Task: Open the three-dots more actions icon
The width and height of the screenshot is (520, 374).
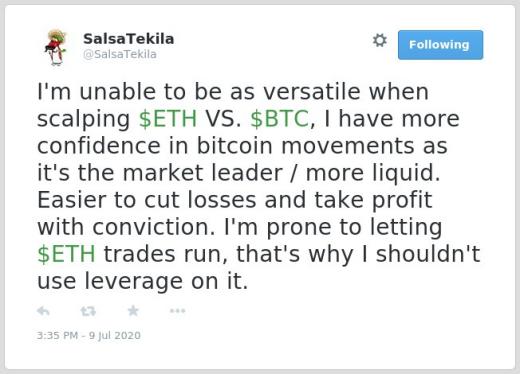Action: tap(177, 311)
